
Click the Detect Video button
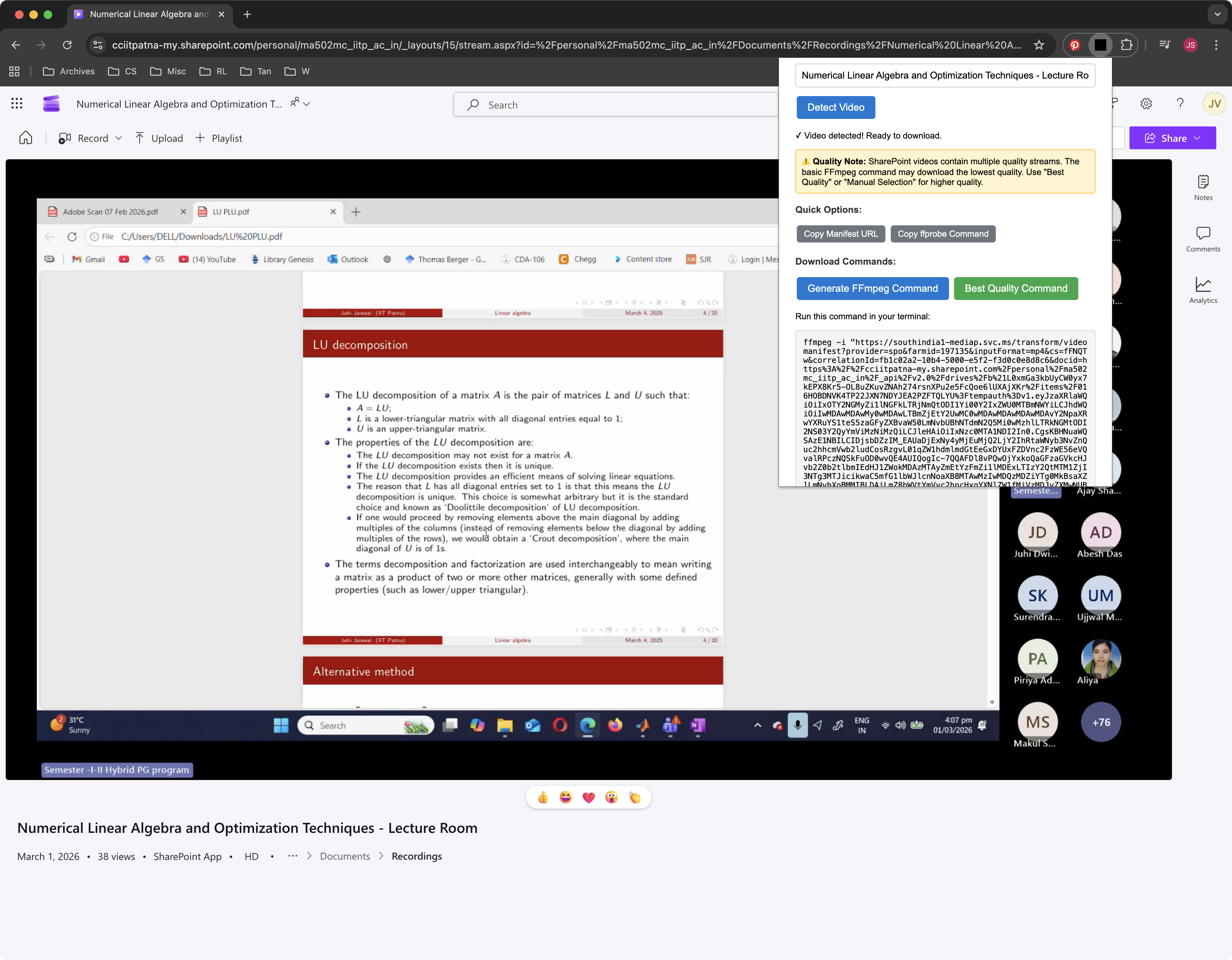point(835,107)
